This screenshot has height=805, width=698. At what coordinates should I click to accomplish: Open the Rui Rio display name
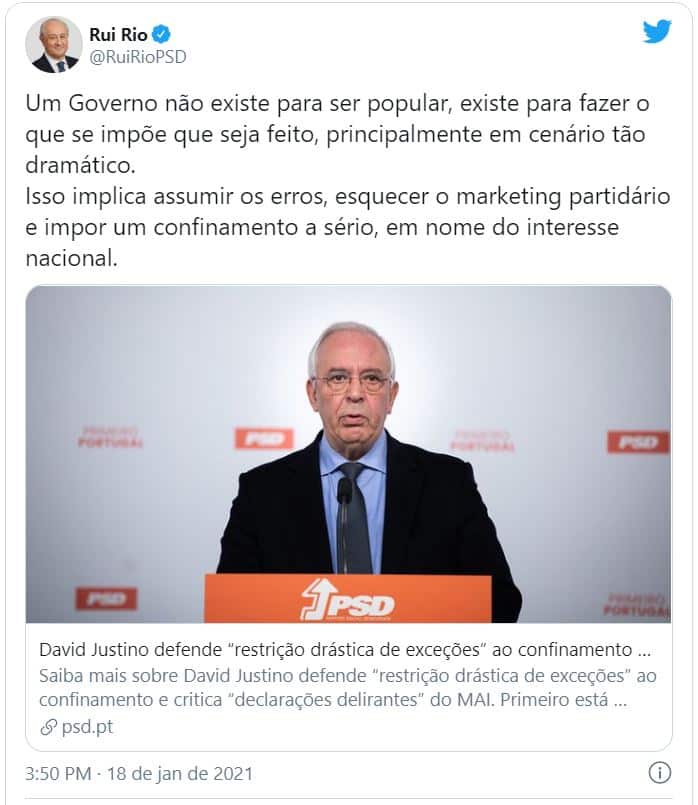(x=118, y=34)
